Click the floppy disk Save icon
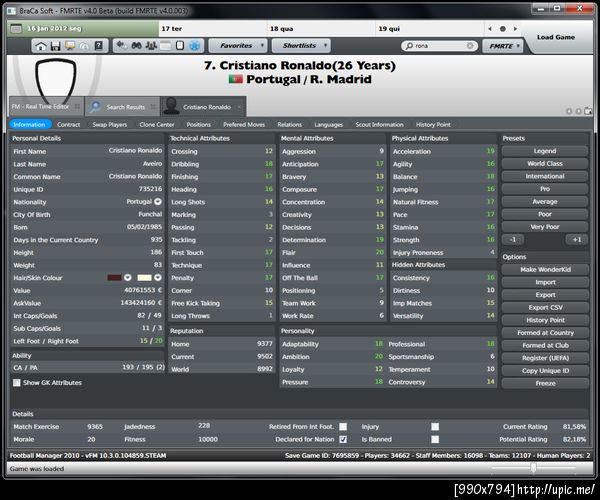Viewport: 600px width, 500px height. [55, 46]
